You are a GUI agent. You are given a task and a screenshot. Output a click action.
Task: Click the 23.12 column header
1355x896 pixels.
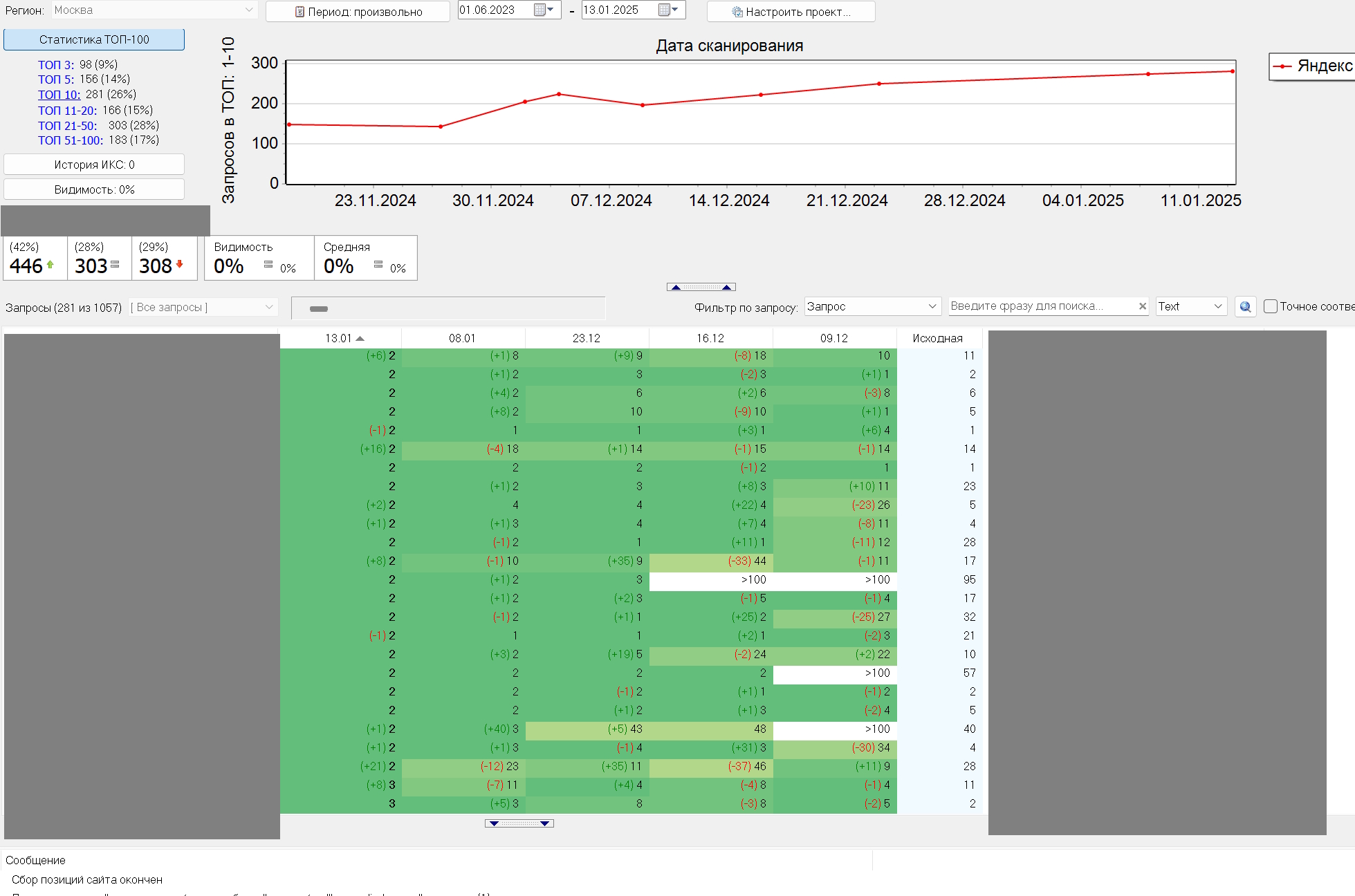(587, 338)
